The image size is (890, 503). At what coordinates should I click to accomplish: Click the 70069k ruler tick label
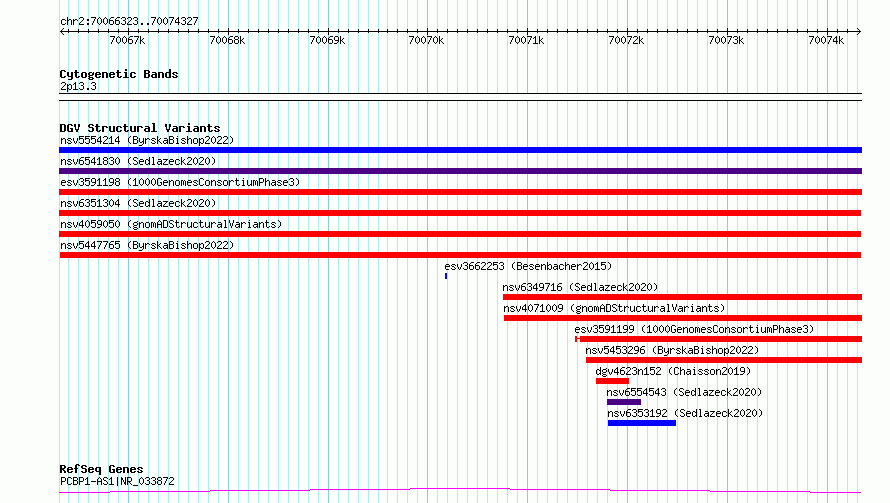click(x=327, y=41)
